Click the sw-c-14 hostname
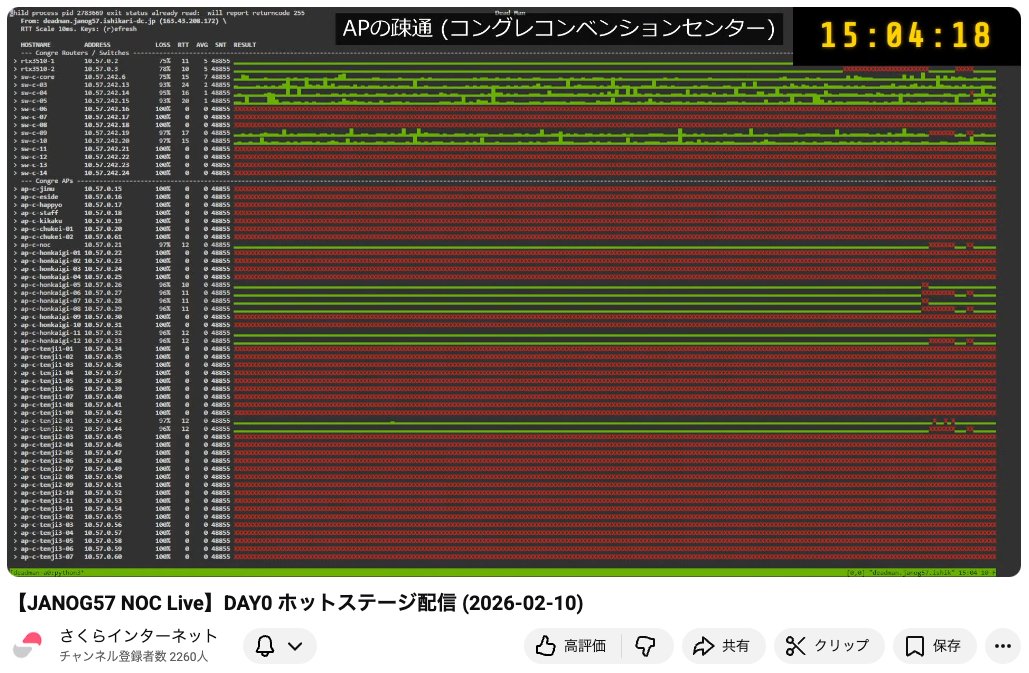 tap(33, 173)
